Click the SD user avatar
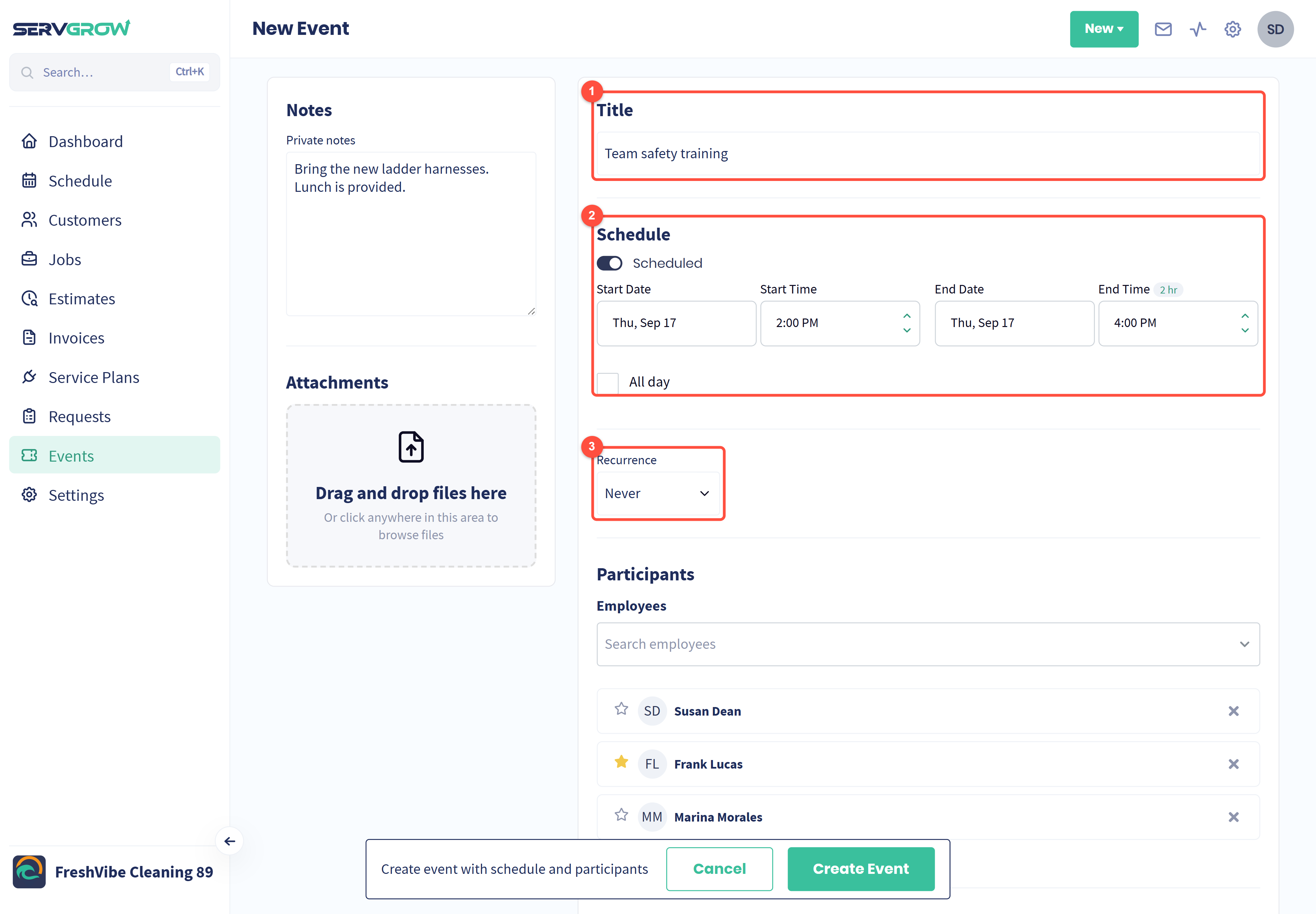Image resolution: width=1316 pixels, height=914 pixels. (1275, 29)
